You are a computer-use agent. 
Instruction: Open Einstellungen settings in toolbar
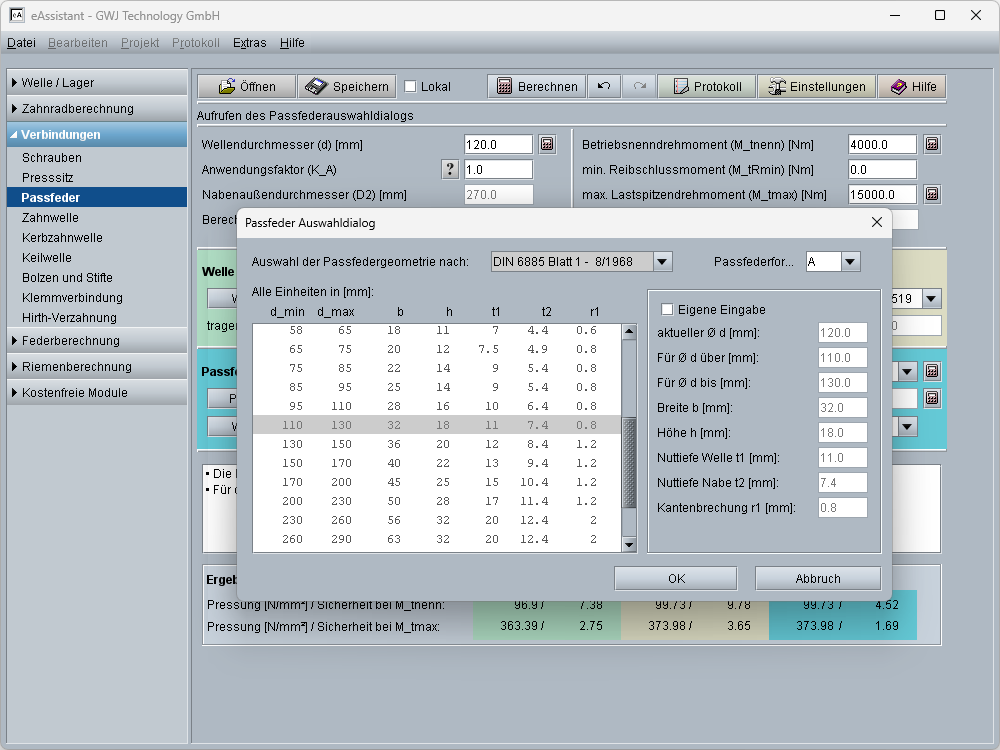click(x=816, y=87)
